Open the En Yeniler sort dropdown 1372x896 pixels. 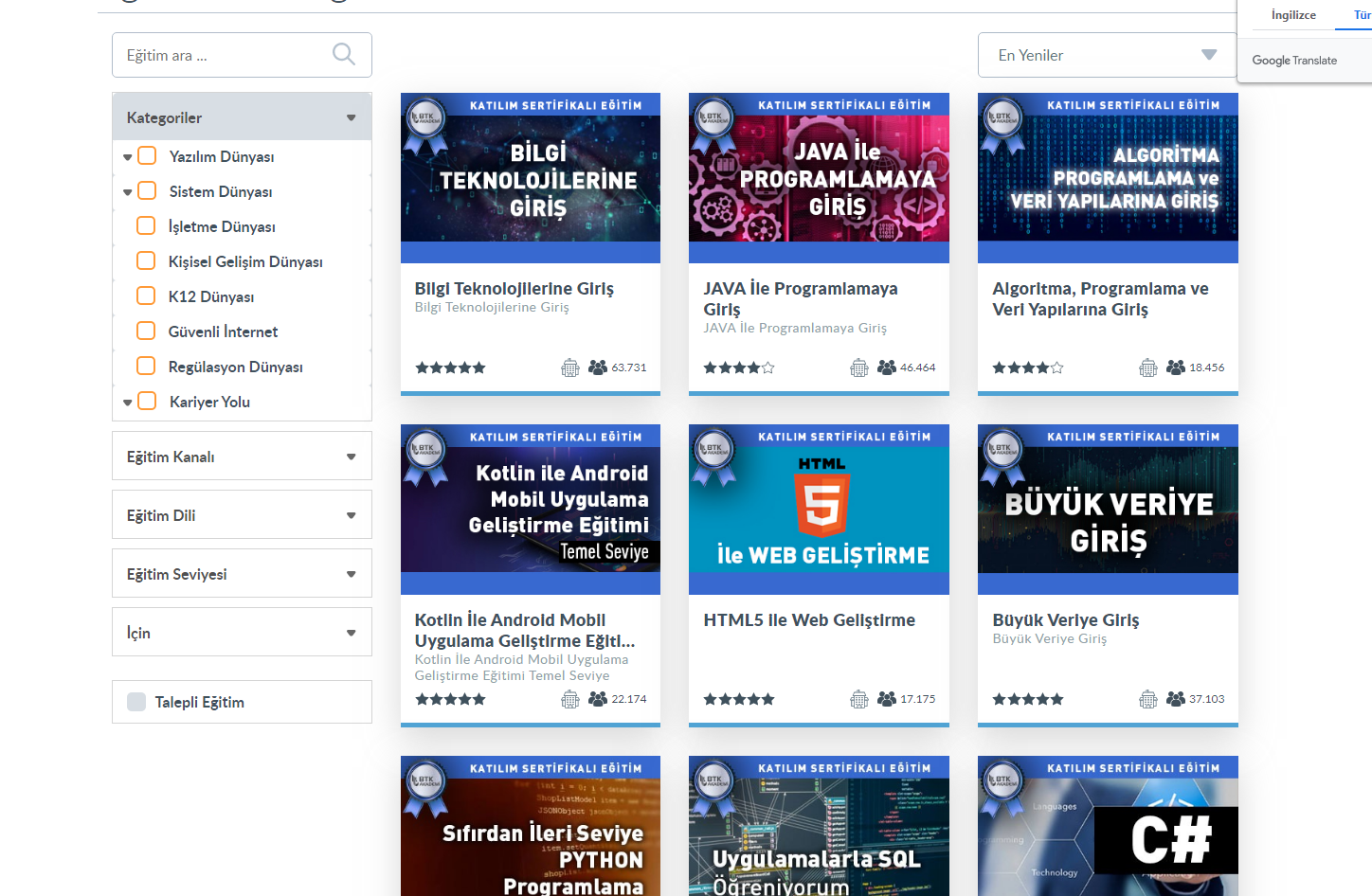pyautogui.click(x=1106, y=55)
